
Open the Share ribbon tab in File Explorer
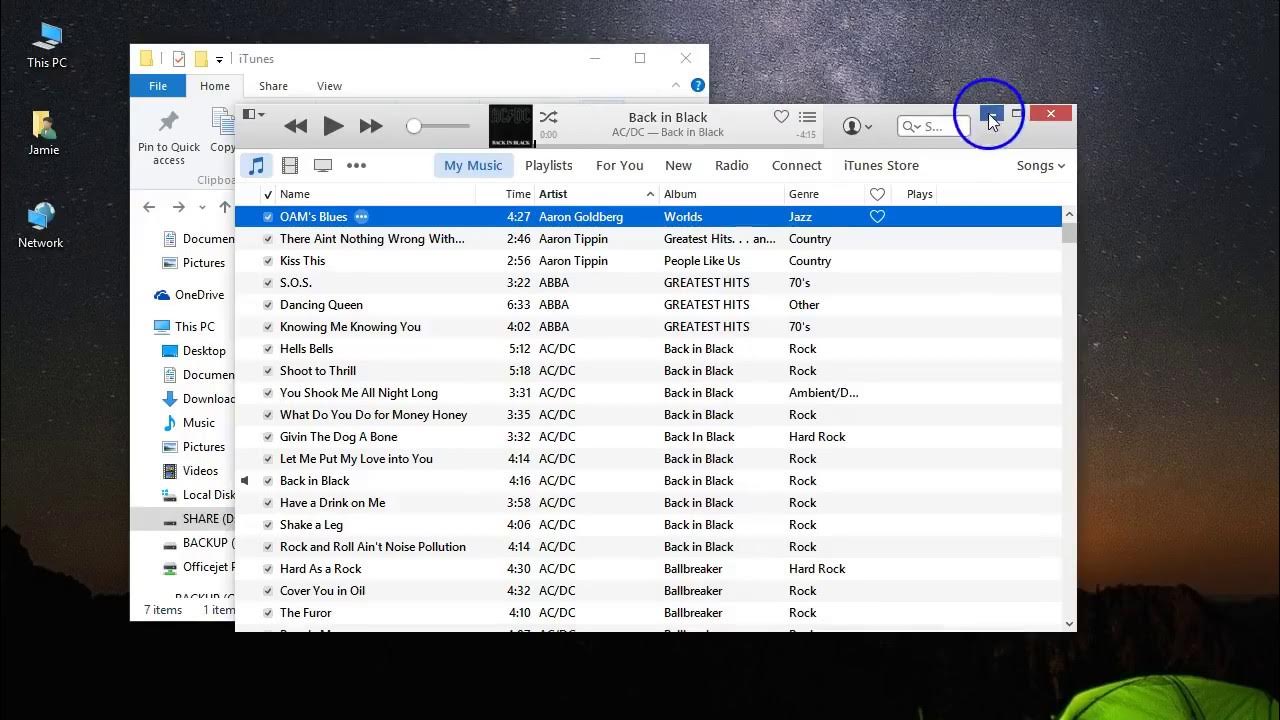click(273, 86)
